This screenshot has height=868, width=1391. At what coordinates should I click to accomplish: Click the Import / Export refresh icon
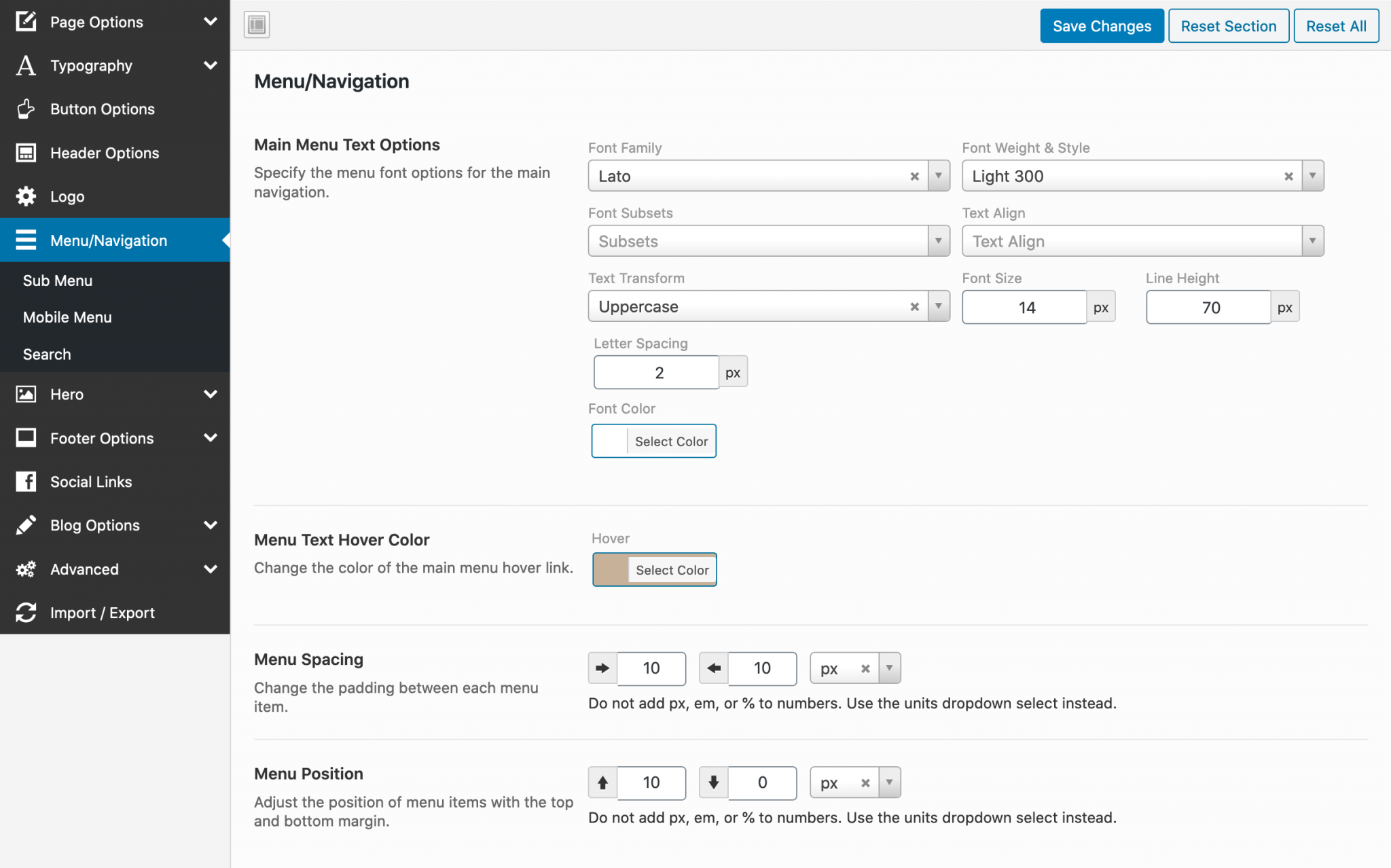point(26,613)
